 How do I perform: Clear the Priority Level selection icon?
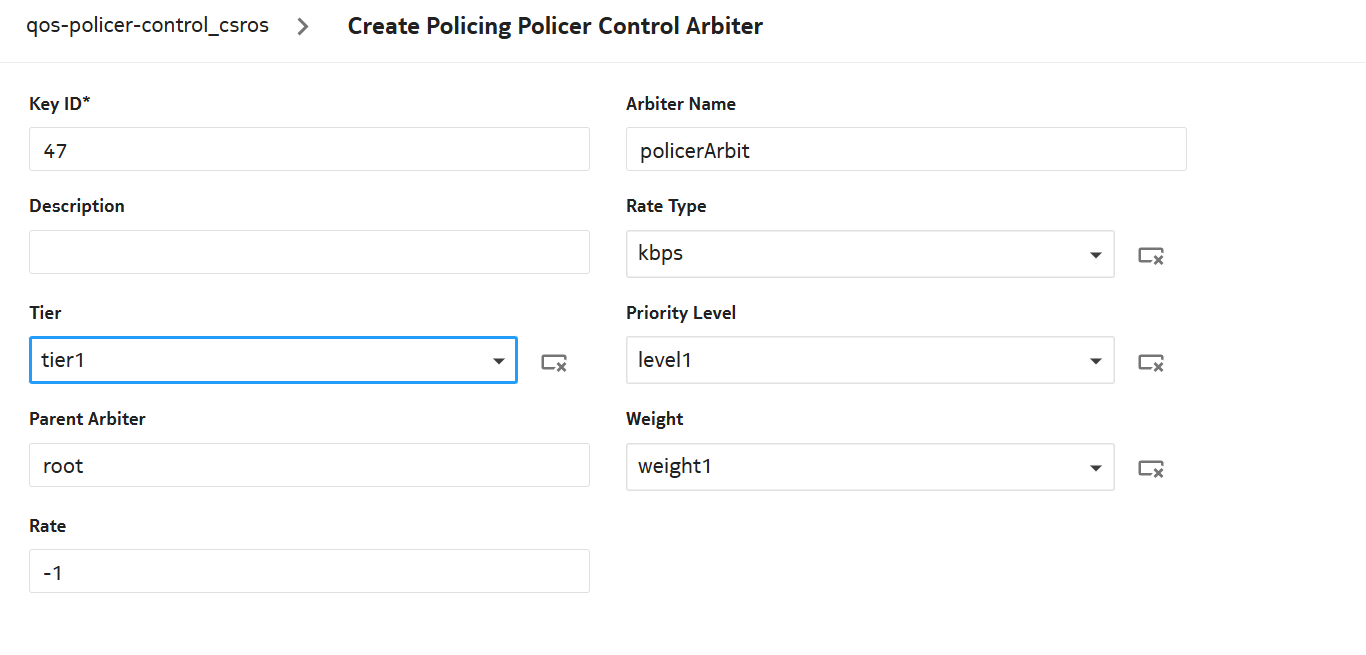point(1151,363)
